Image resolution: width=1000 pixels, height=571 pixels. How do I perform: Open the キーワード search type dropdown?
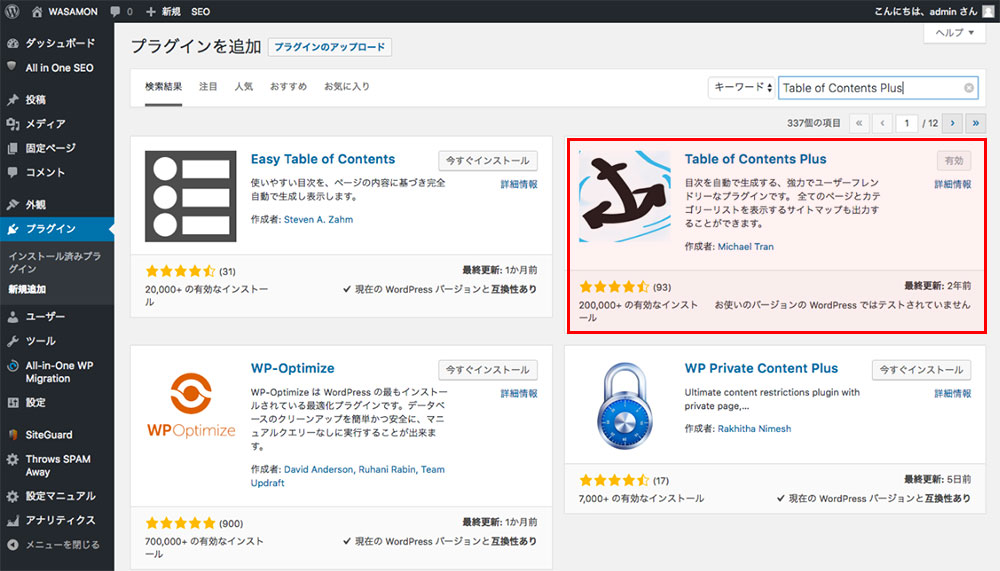[x=741, y=87]
